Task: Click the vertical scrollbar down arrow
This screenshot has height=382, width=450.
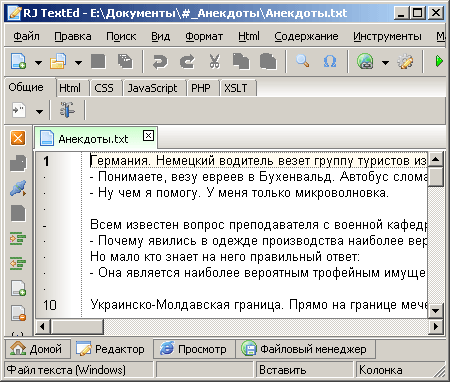Action: click(x=435, y=311)
